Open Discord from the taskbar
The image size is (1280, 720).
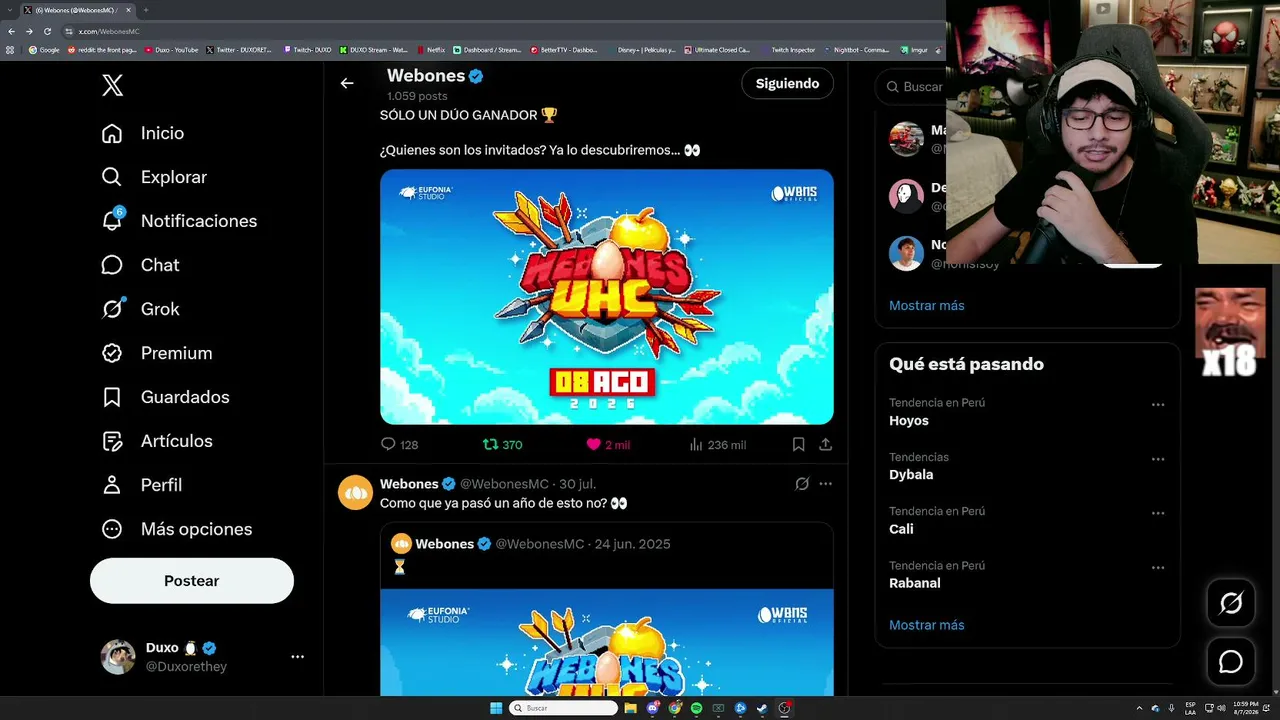pos(652,708)
